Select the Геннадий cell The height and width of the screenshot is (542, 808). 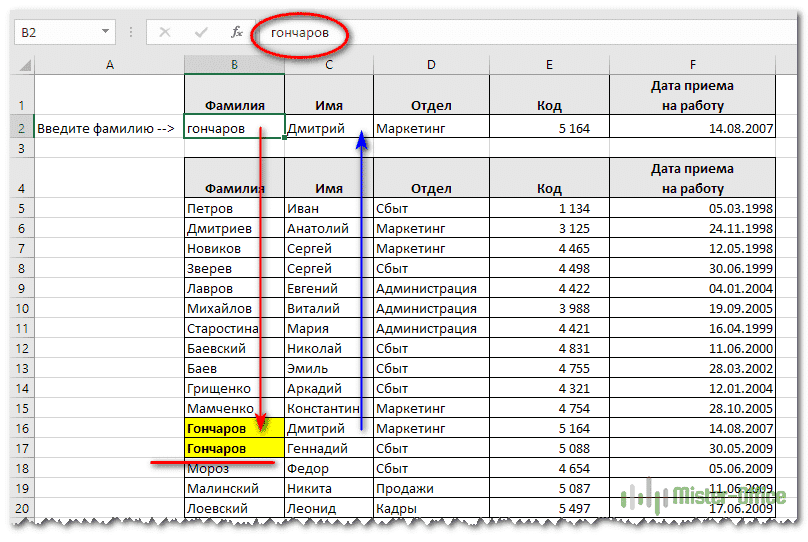(x=328, y=448)
